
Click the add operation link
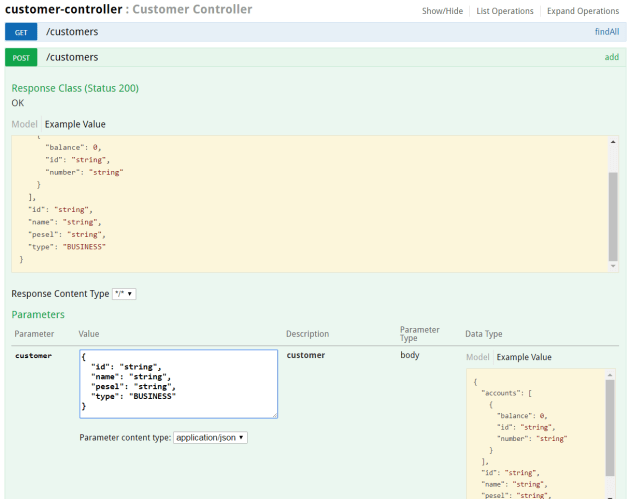611,58
